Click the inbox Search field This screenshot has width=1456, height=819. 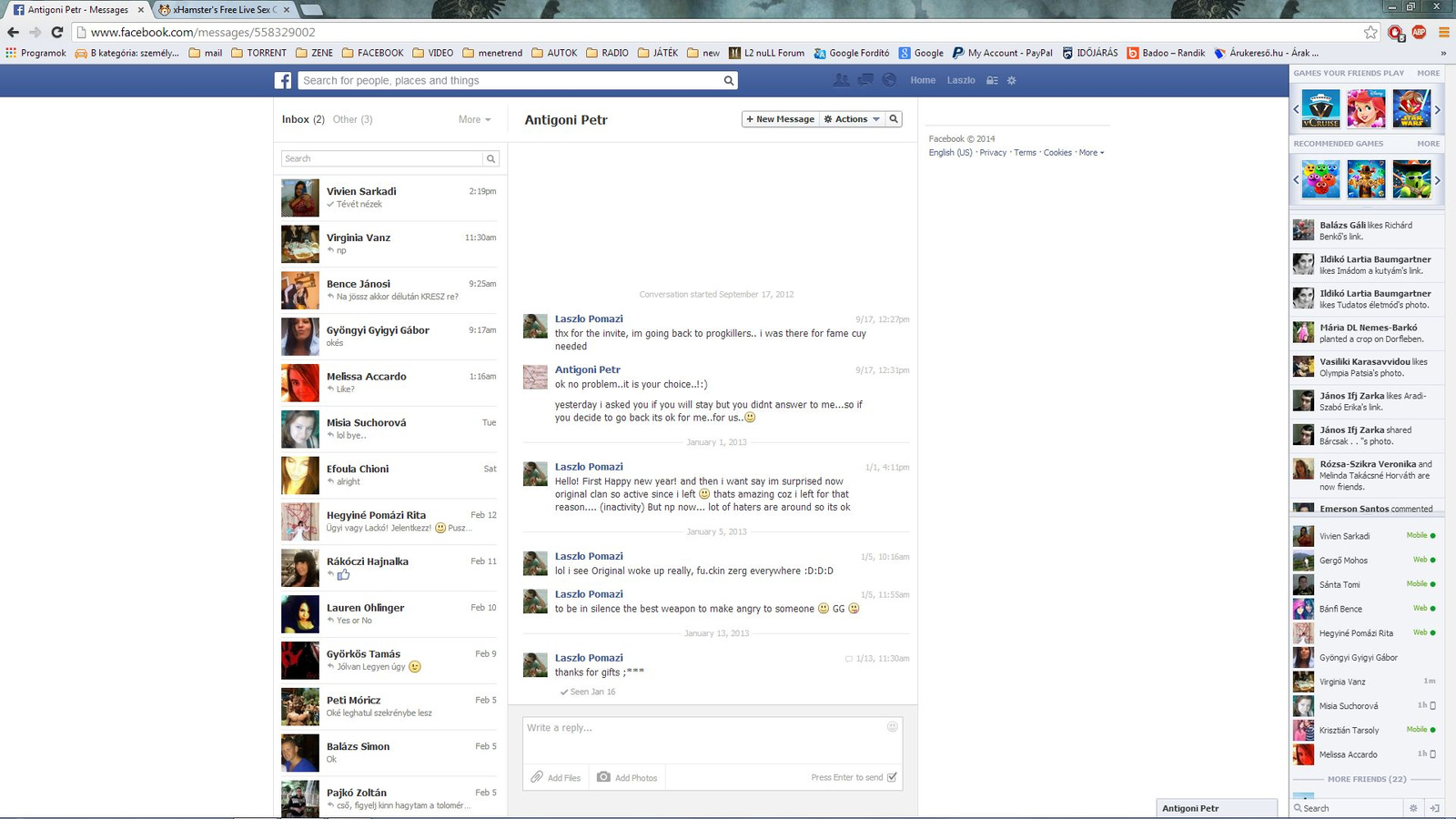point(382,158)
